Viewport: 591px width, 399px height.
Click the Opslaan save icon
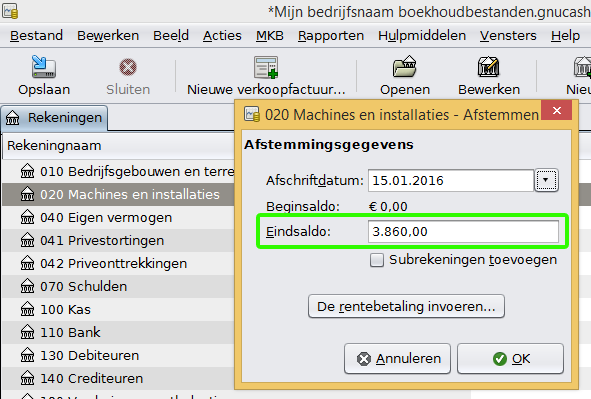click(x=44, y=67)
